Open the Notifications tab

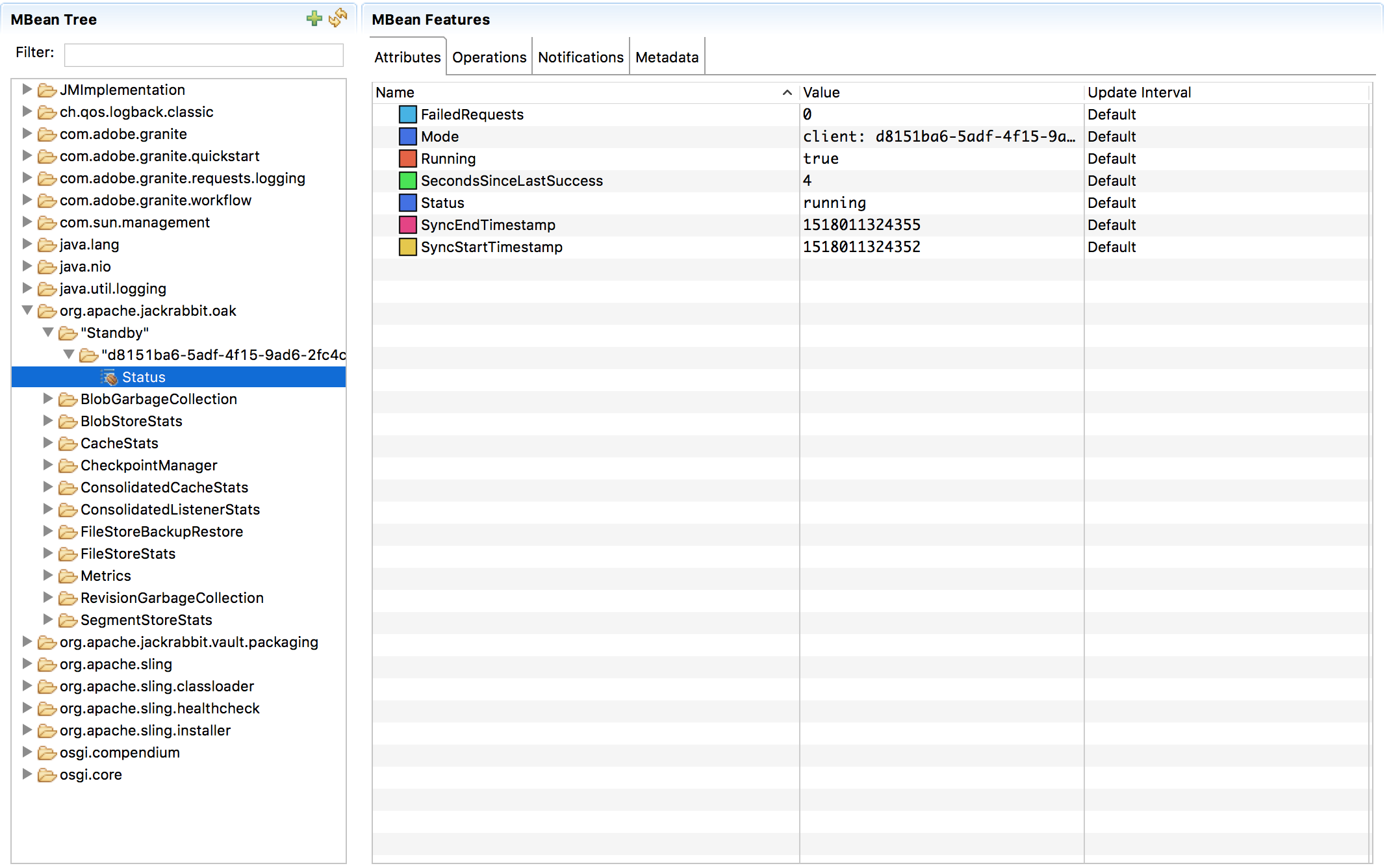[580, 57]
